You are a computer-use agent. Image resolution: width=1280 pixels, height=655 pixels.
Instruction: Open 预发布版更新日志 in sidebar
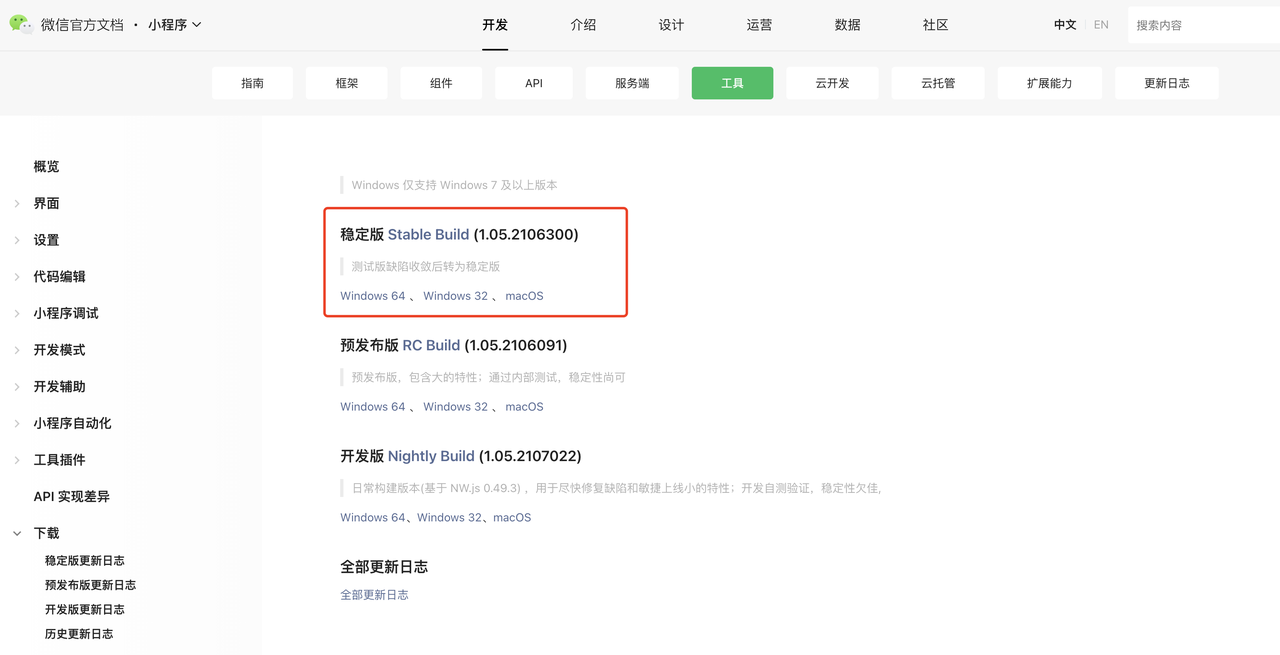click(x=90, y=585)
